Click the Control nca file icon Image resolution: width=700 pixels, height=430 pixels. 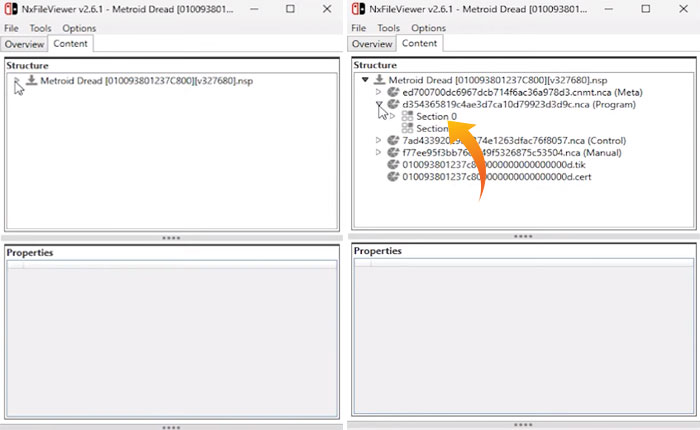pos(393,140)
